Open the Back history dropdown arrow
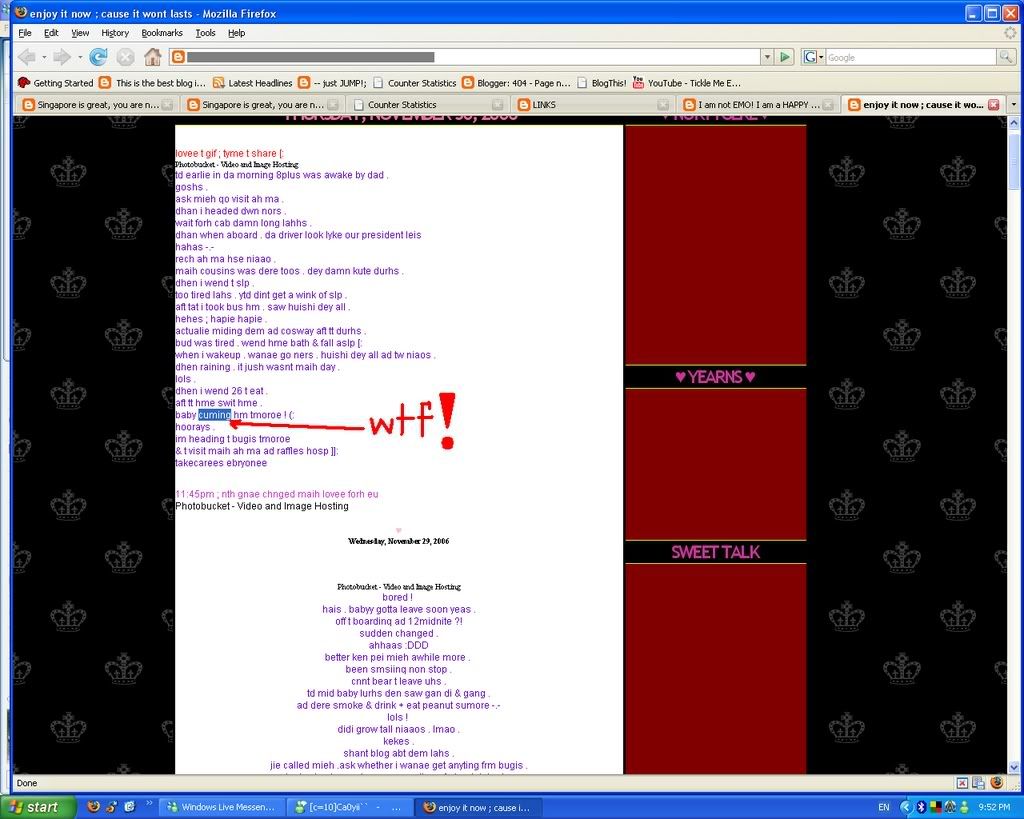Viewport: 1024px width, 819px height. tap(44, 57)
